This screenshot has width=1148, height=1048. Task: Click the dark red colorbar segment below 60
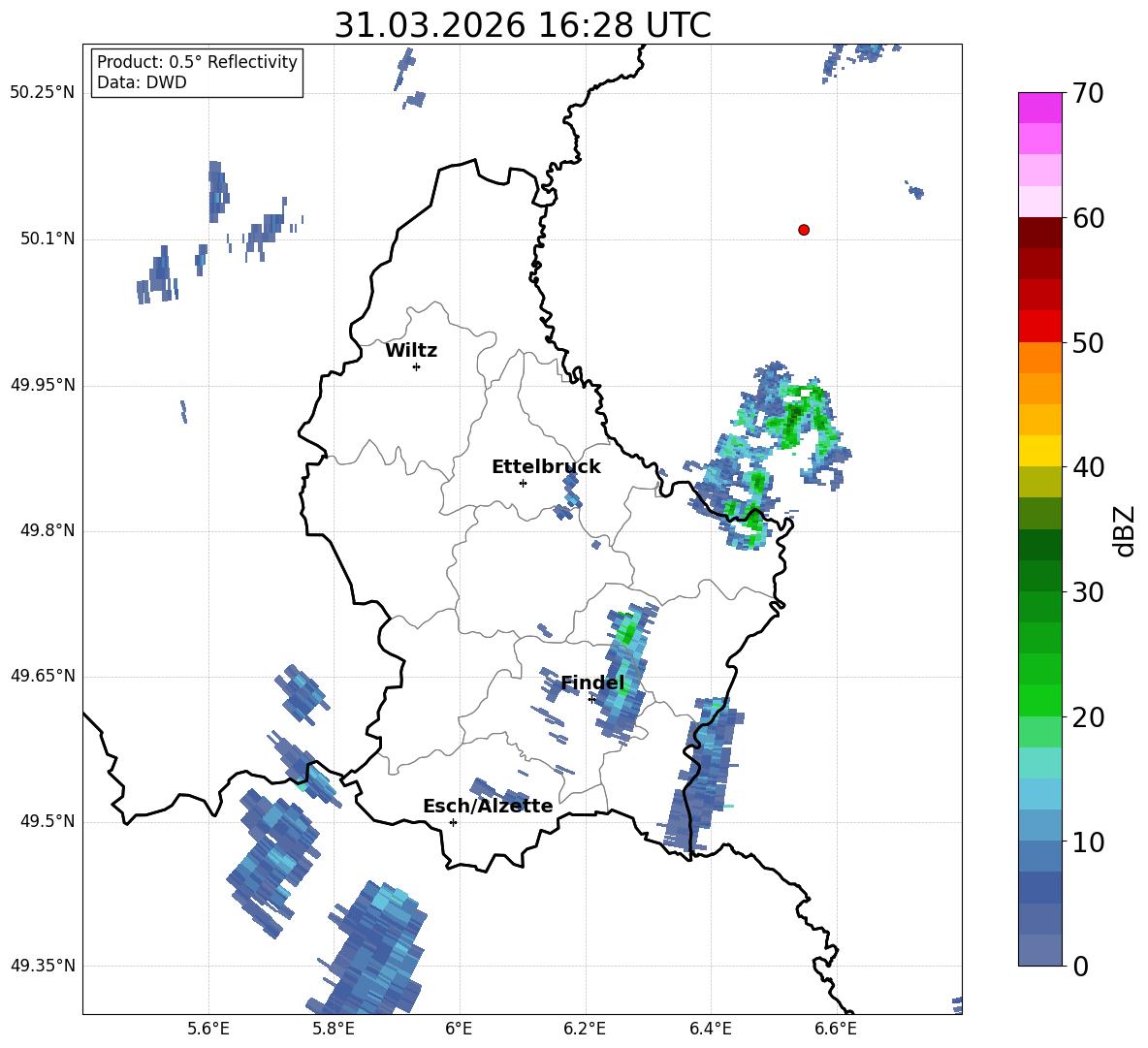pos(1039,233)
